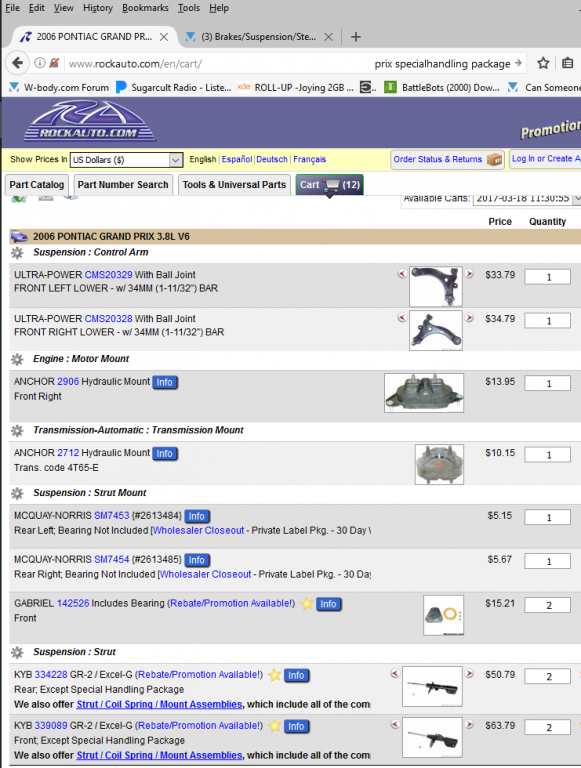Click rebate star icon for KYB 334228

click(x=275, y=675)
